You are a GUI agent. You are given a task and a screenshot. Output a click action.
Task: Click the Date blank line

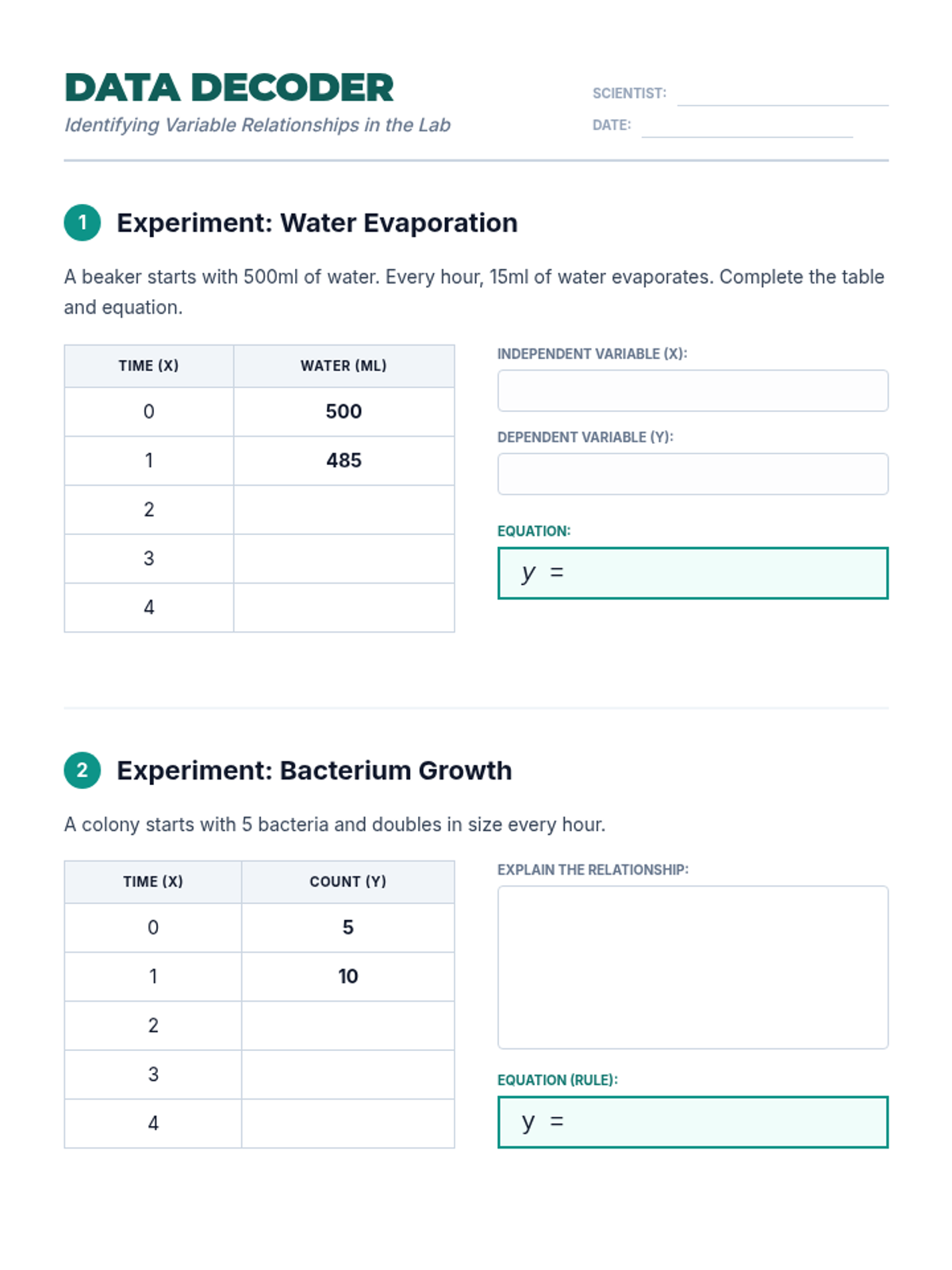coord(747,127)
